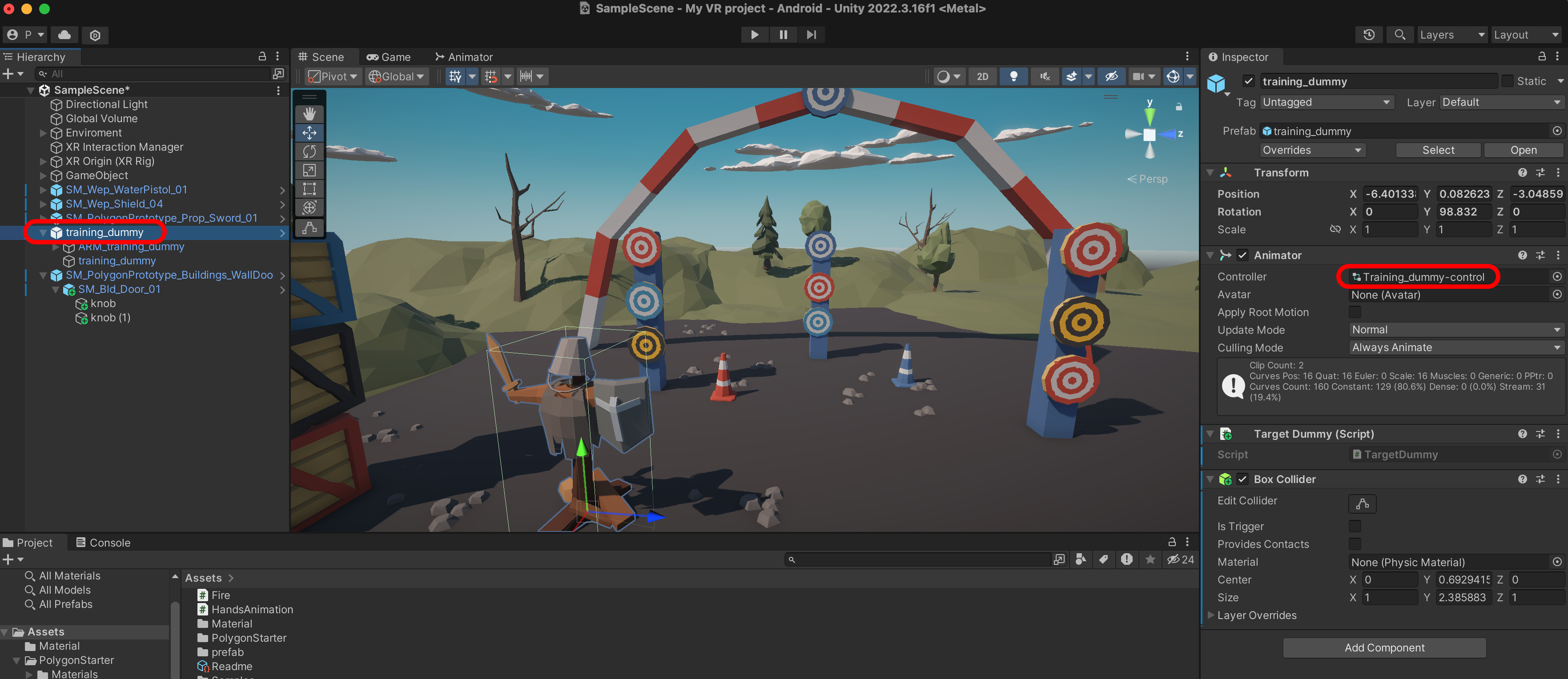
Task: Switch to the Game tab
Action: click(389, 56)
